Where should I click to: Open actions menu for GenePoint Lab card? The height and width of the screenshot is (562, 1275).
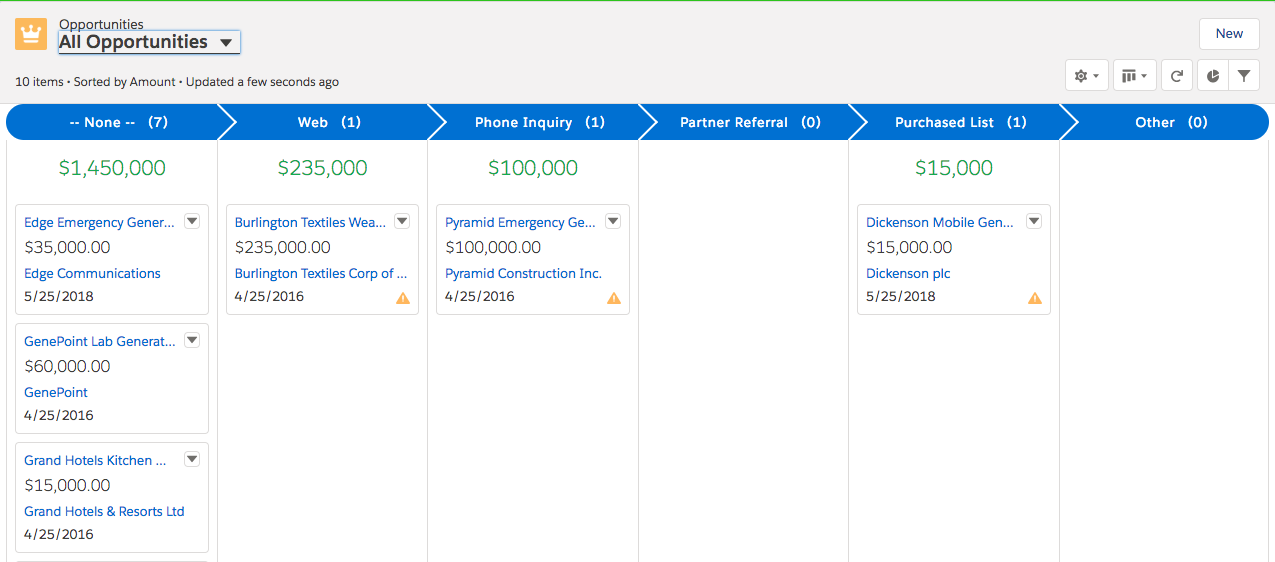(x=192, y=340)
